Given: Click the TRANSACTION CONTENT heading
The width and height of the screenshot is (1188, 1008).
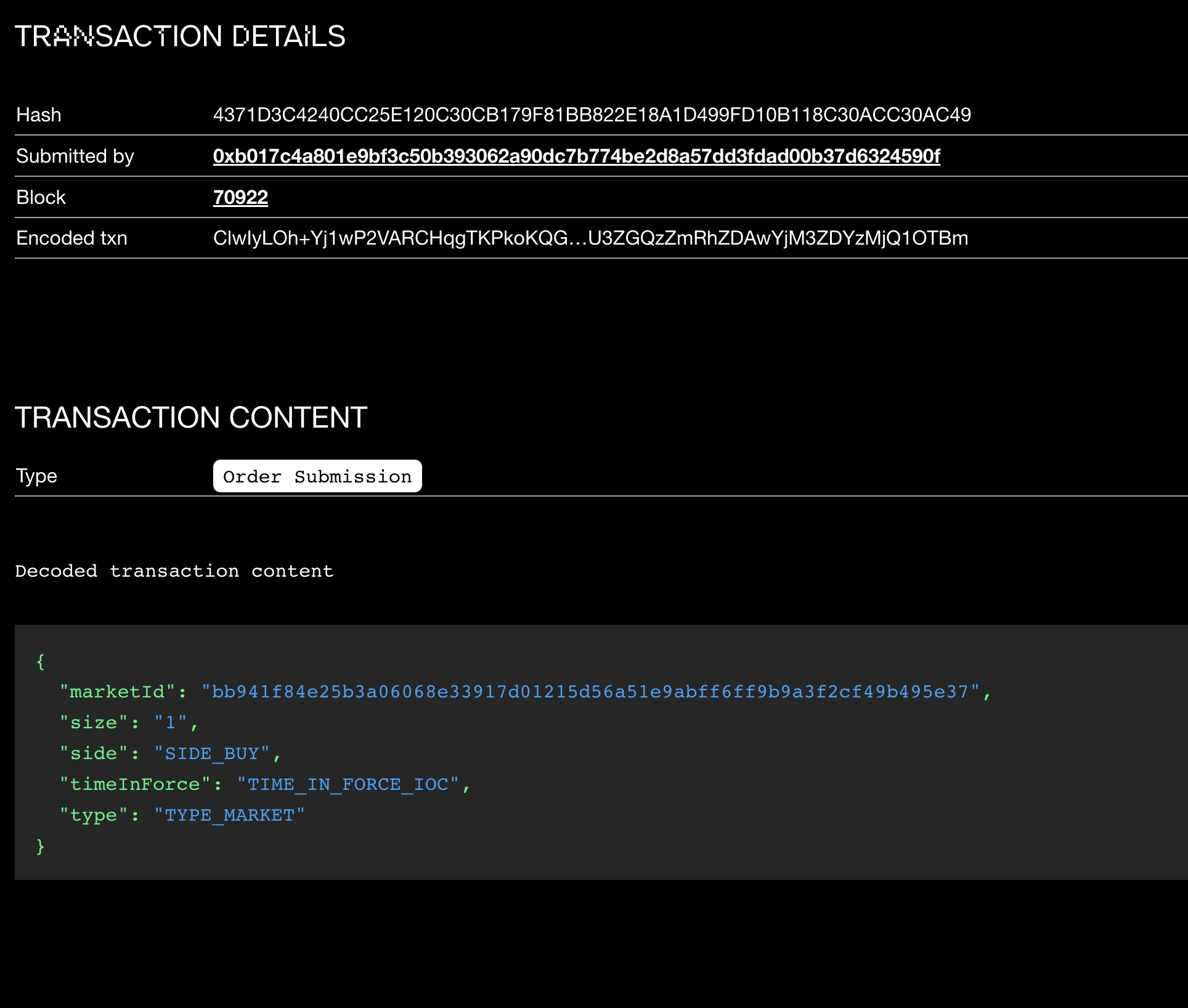Looking at the screenshot, I should (190, 418).
